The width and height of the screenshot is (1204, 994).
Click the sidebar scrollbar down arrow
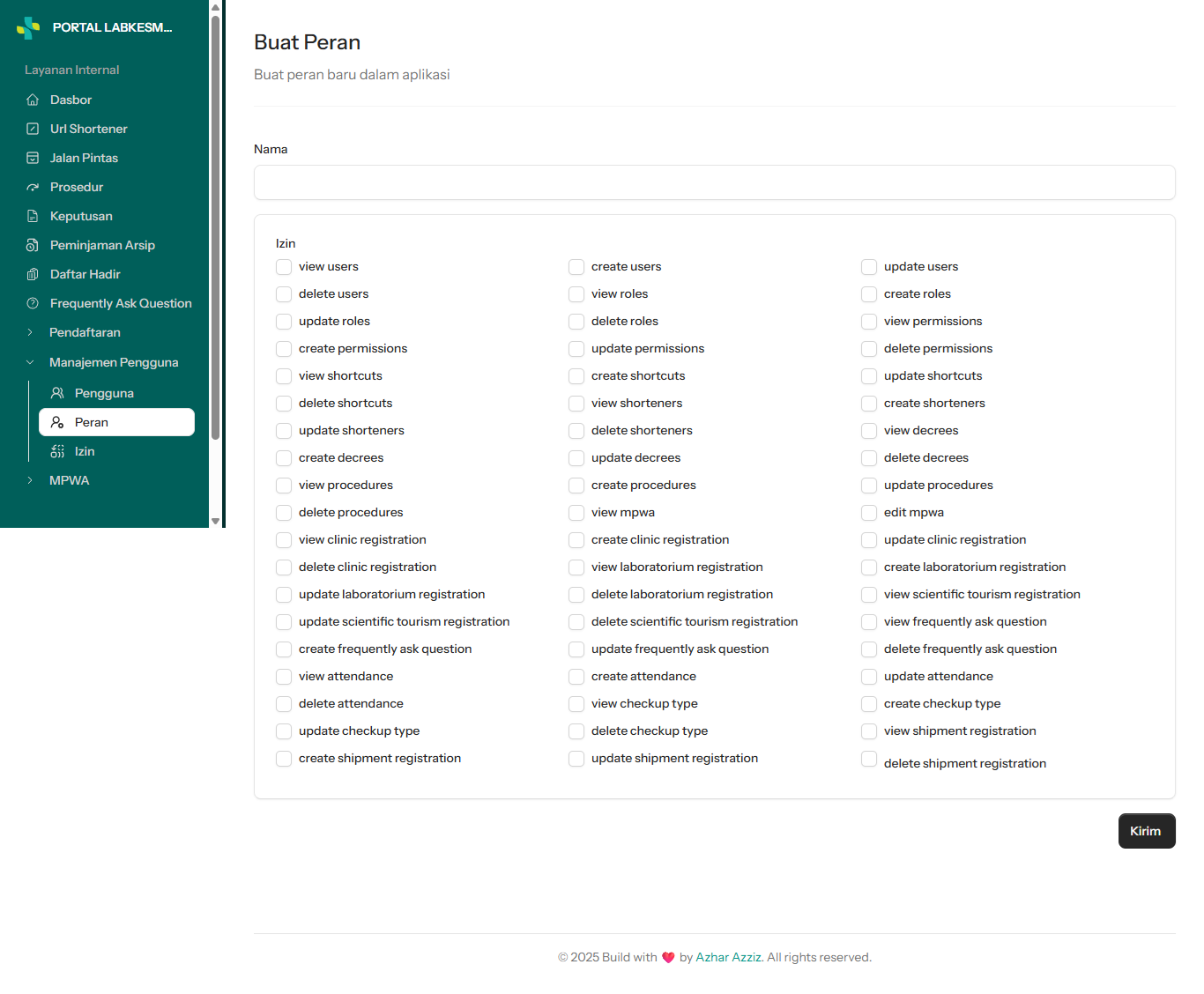(x=215, y=521)
